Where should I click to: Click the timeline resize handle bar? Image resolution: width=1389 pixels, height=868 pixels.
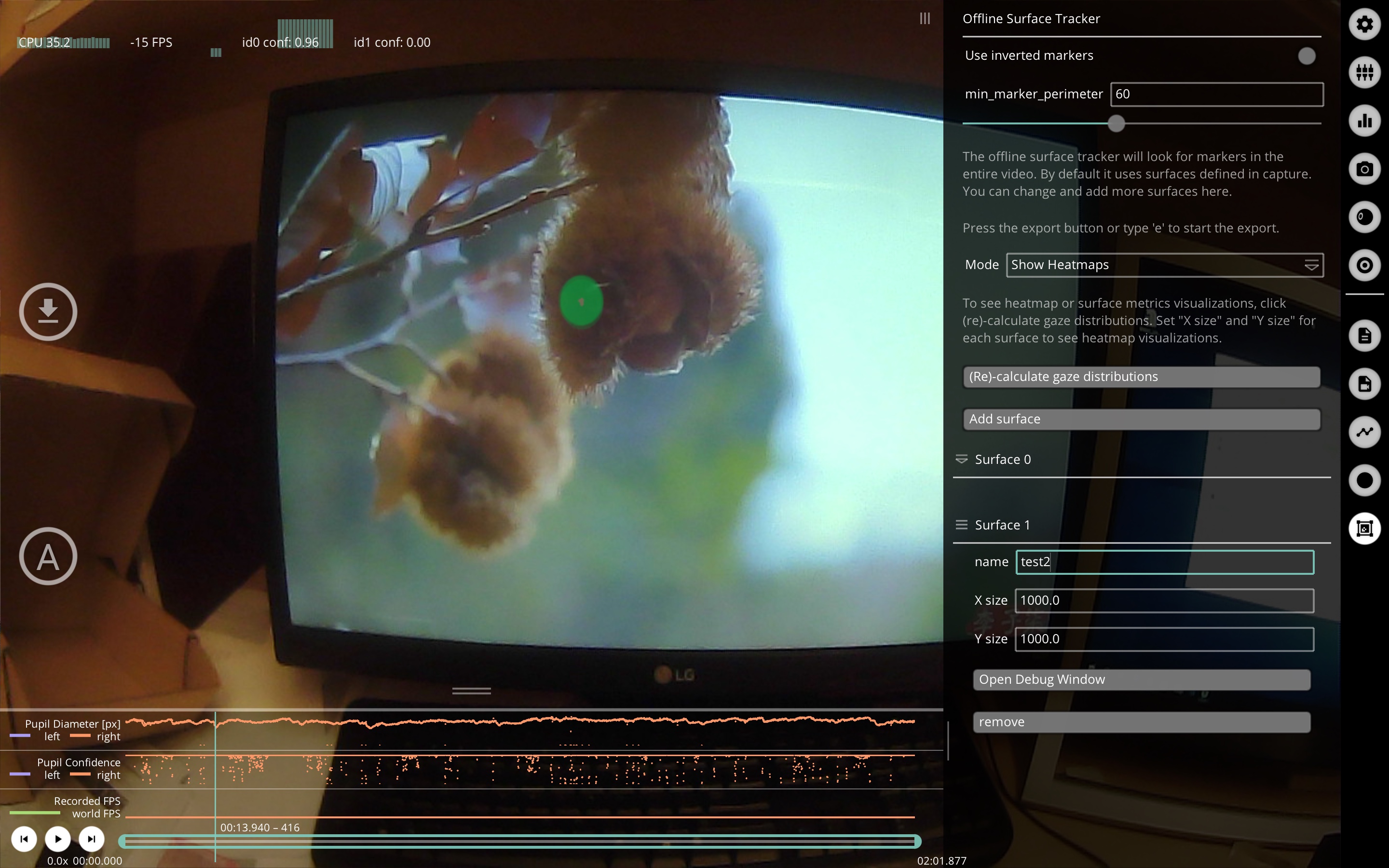click(x=471, y=691)
